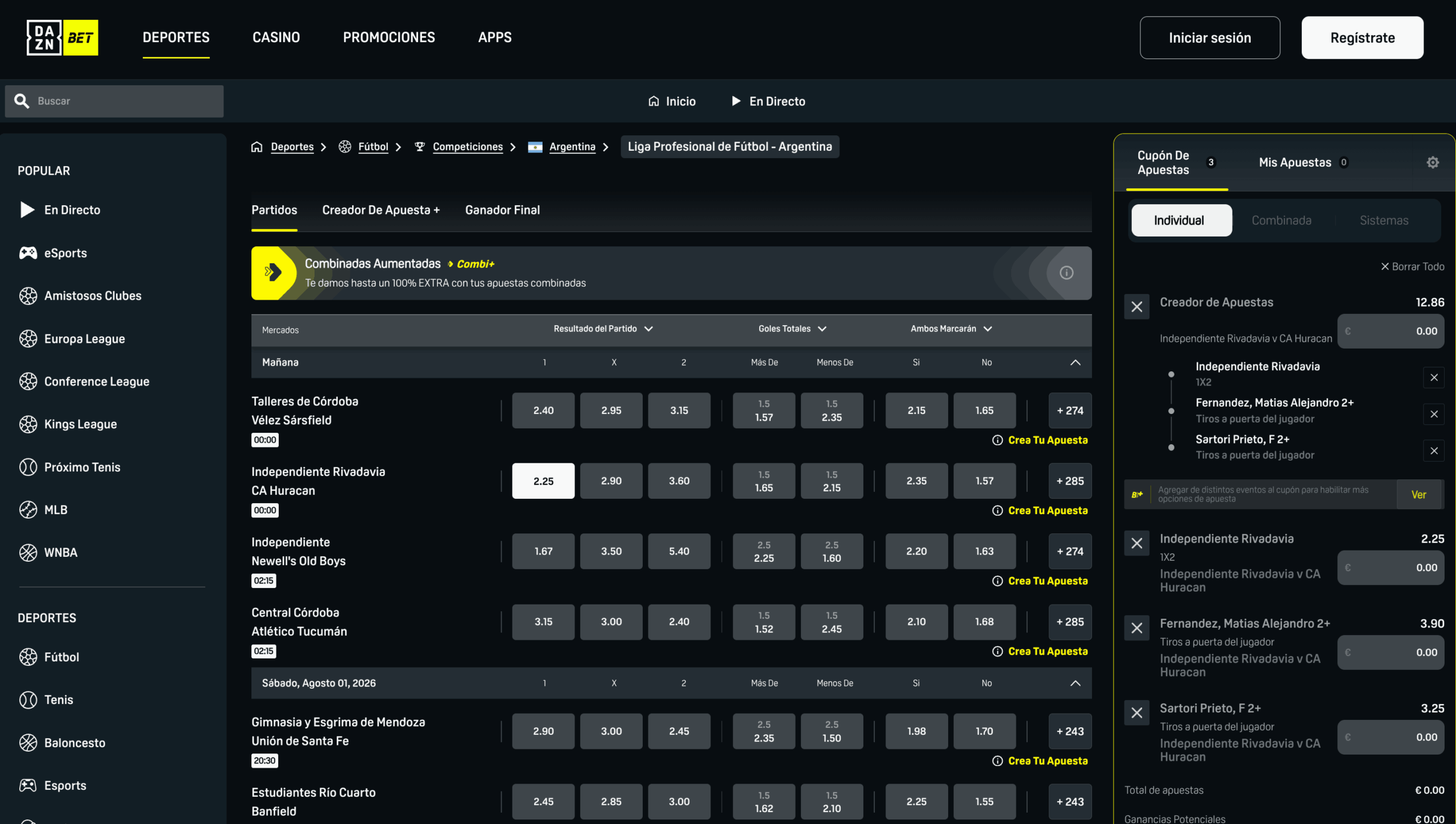Screen dimensions: 1456x824
Task: Click Competiciones breadcrumb link
Action: pos(468,147)
